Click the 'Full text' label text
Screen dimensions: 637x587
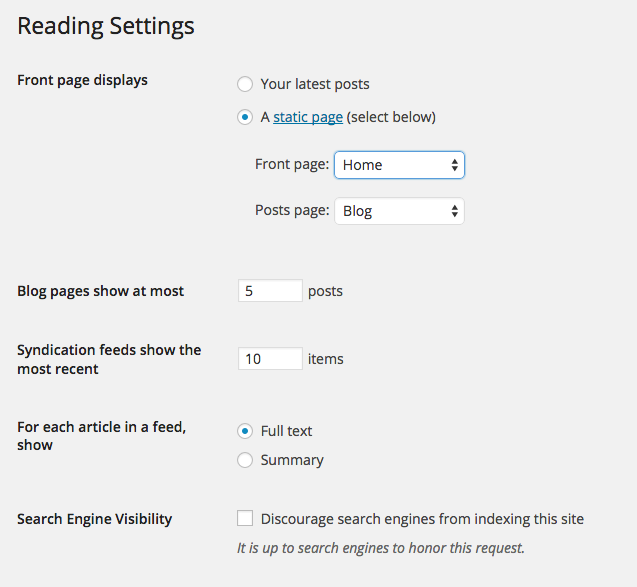tap(286, 431)
